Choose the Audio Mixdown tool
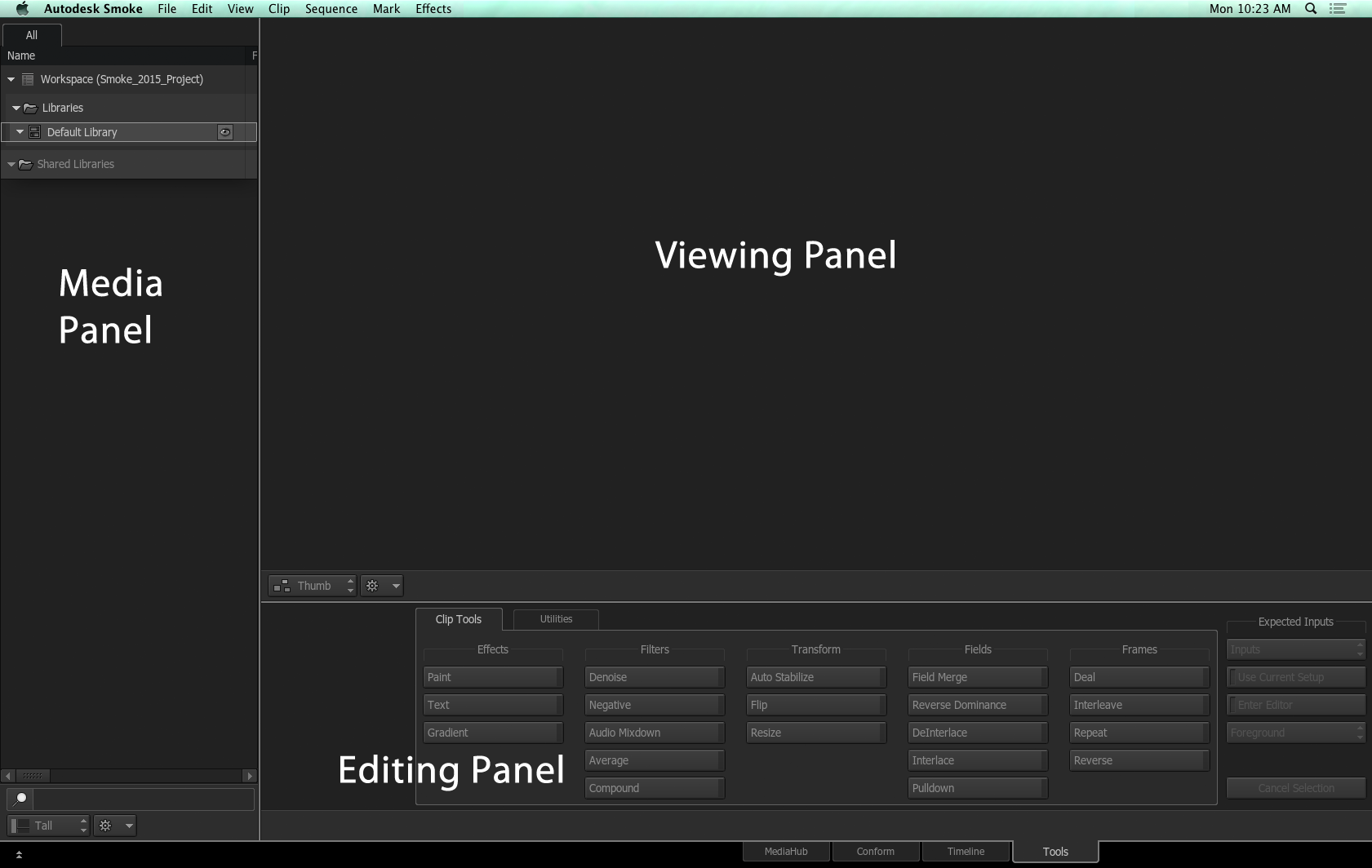Viewport: 1372px width, 868px height. (x=655, y=733)
